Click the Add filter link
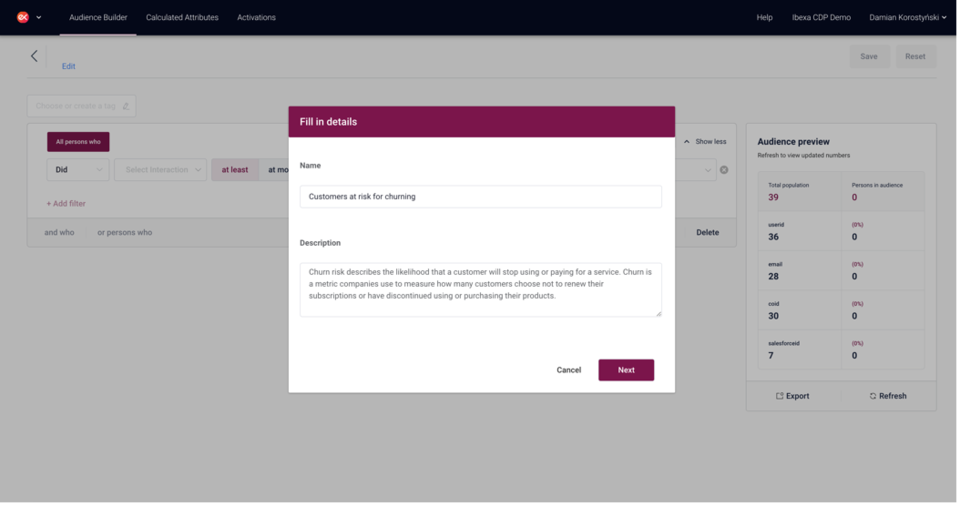960x506 pixels. coord(66,204)
